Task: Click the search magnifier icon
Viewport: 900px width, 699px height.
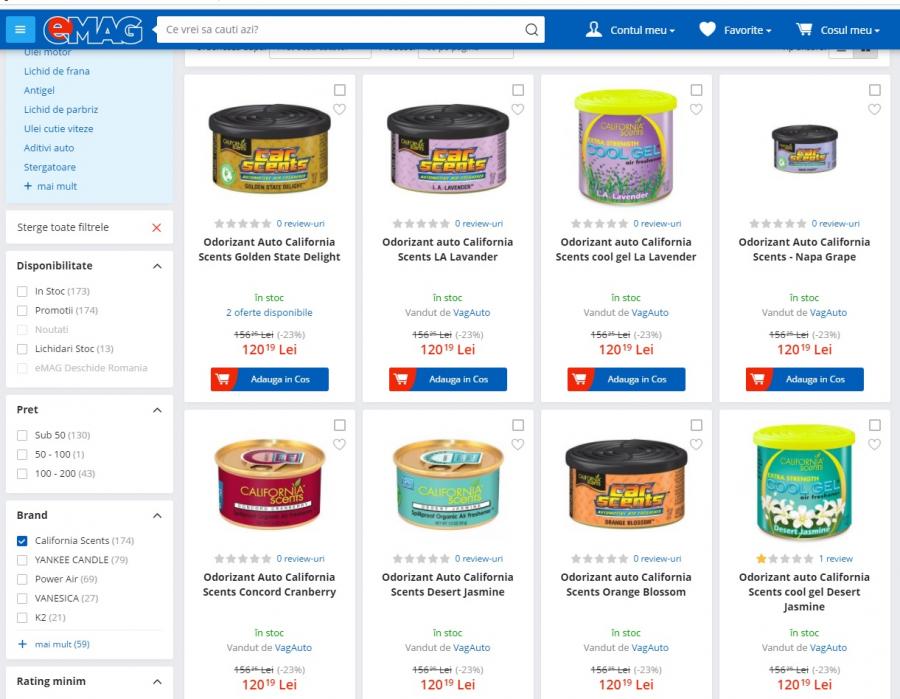Action: point(532,29)
